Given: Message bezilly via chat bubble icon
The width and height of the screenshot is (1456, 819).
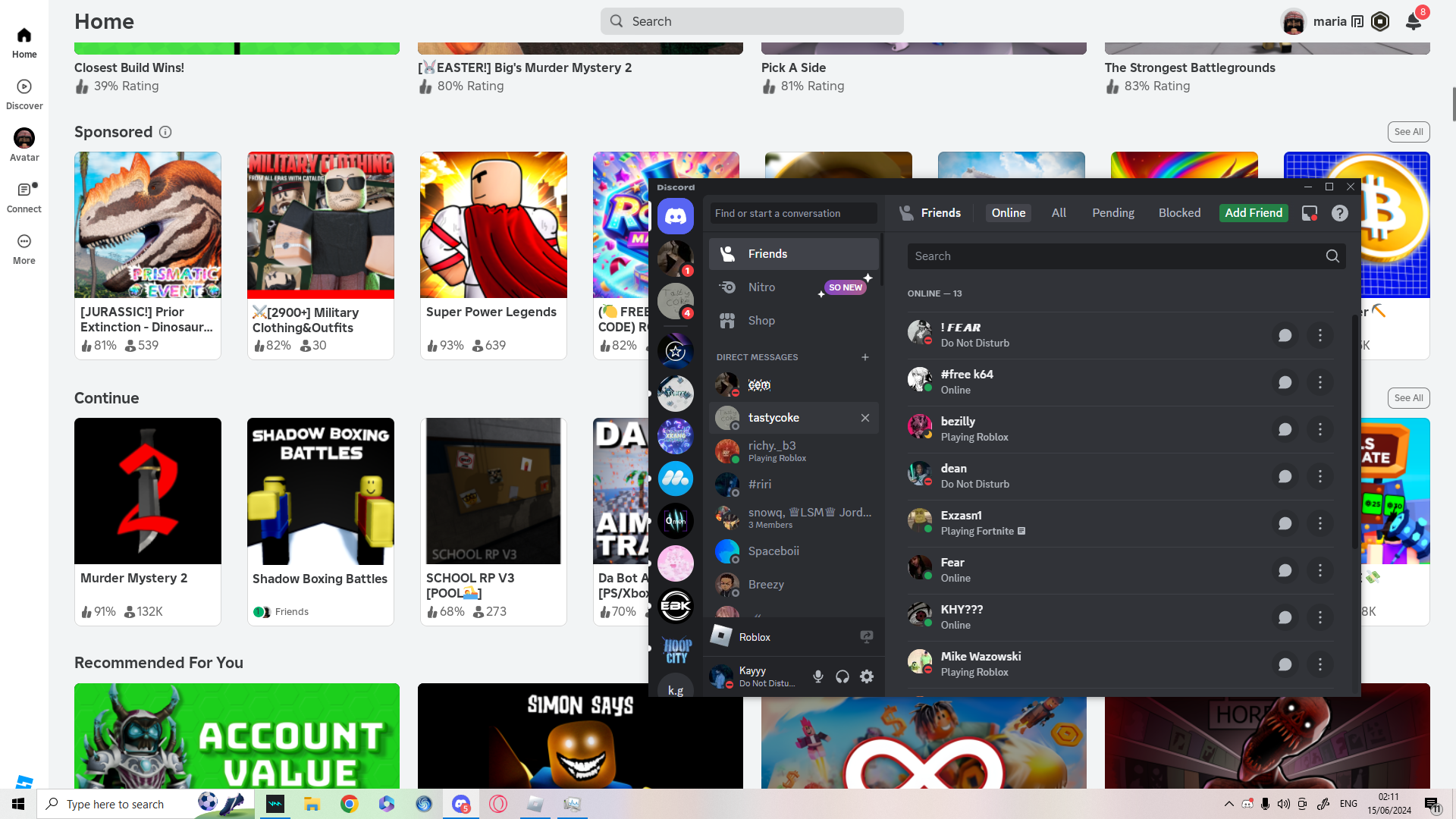Looking at the screenshot, I should tap(1285, 429).
